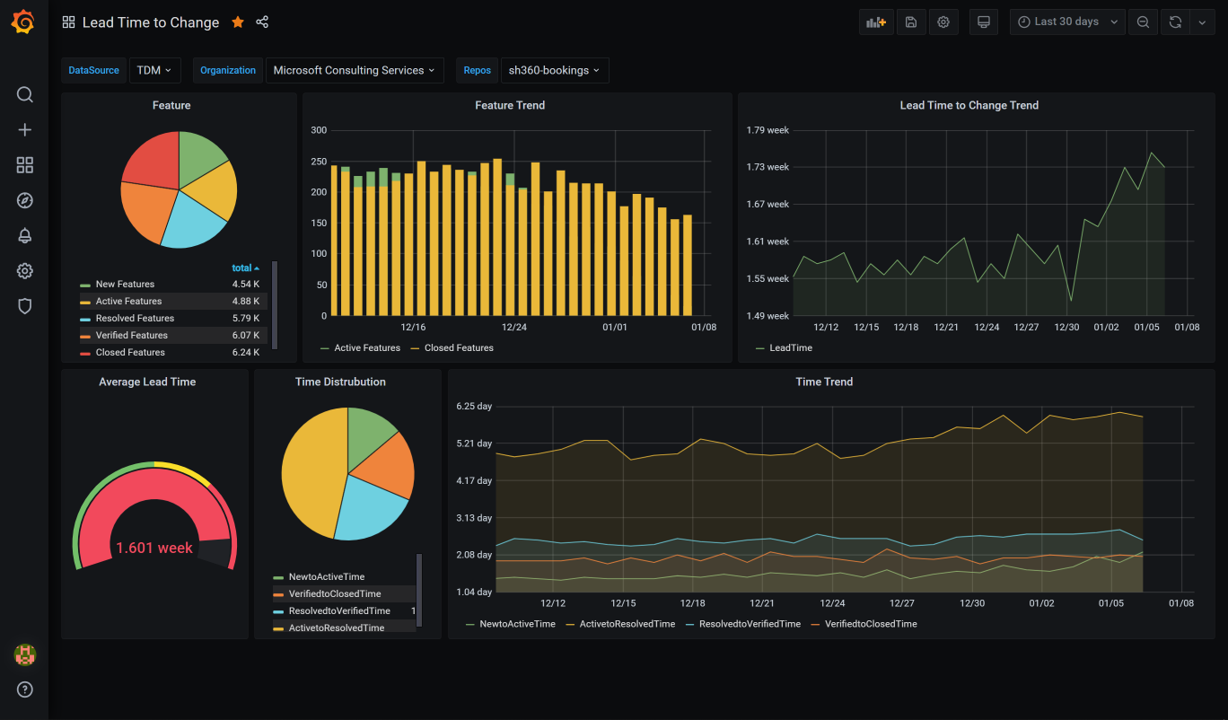Open the Alerting bell icon
The height and width of the screenshot is (720, 1228).
point(25,236)
